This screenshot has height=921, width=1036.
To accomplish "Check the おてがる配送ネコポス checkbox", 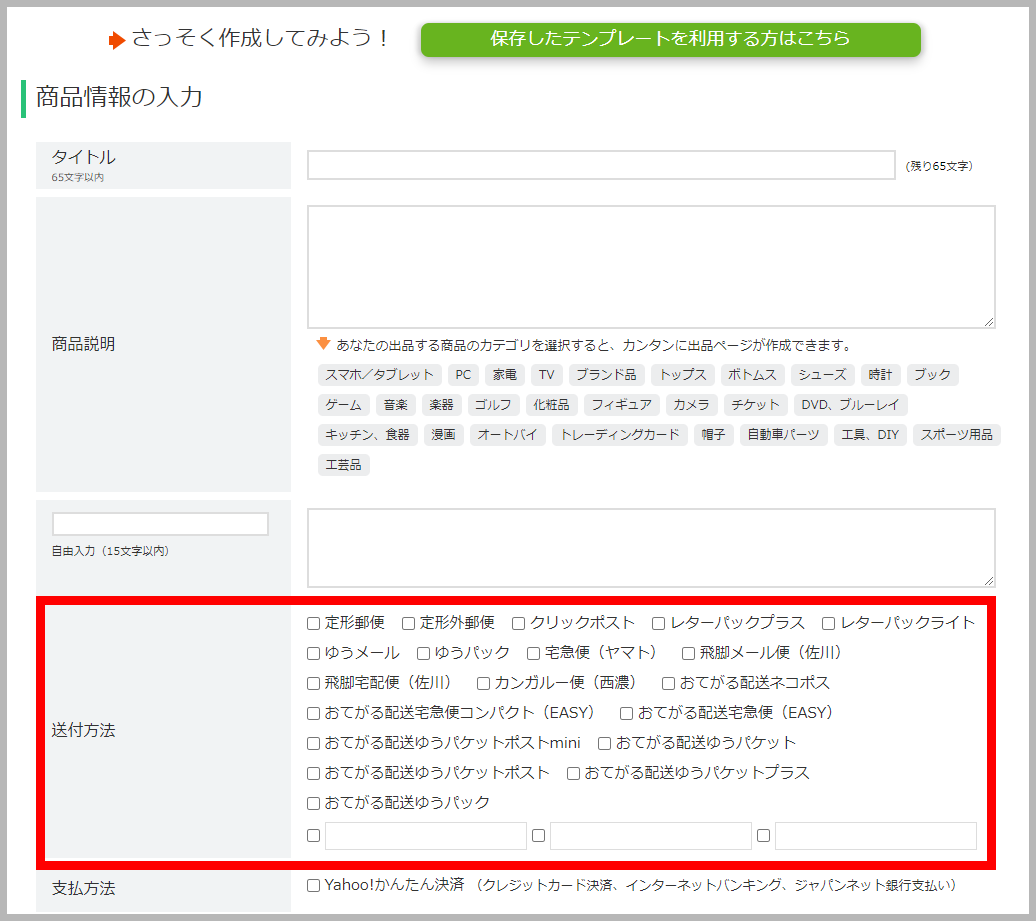I will 669,683.
